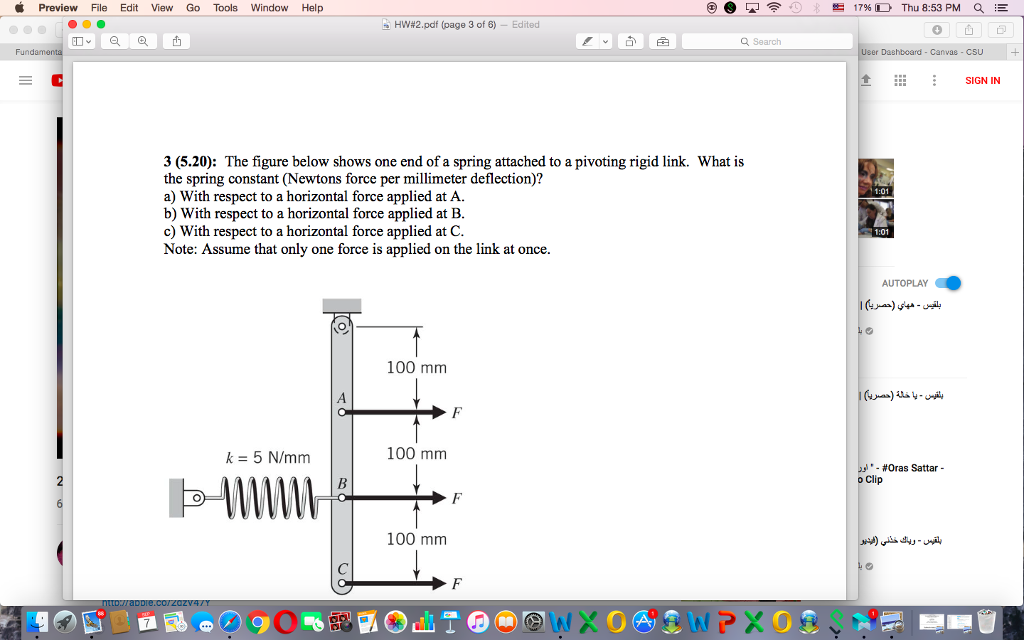The width and height of the screenshot is (1024, 640).
Task: Open System Preferences from the Dock
Action: (x=534, y=622)
